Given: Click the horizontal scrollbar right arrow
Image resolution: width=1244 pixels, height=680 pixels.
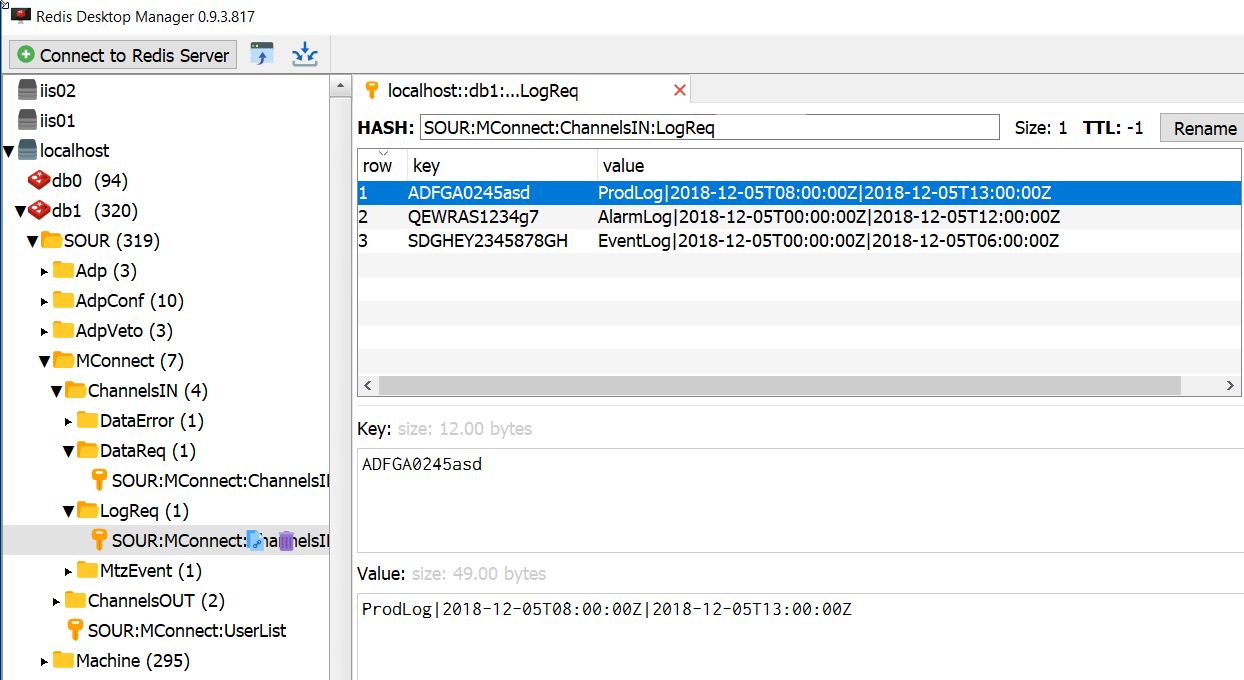Looking at the screenshot, I should 1232,385.
